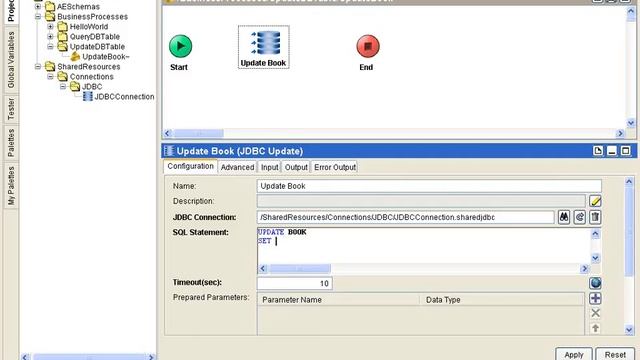Click the Description field
Viewport: 640px width, 360px height.
(421, 201)
